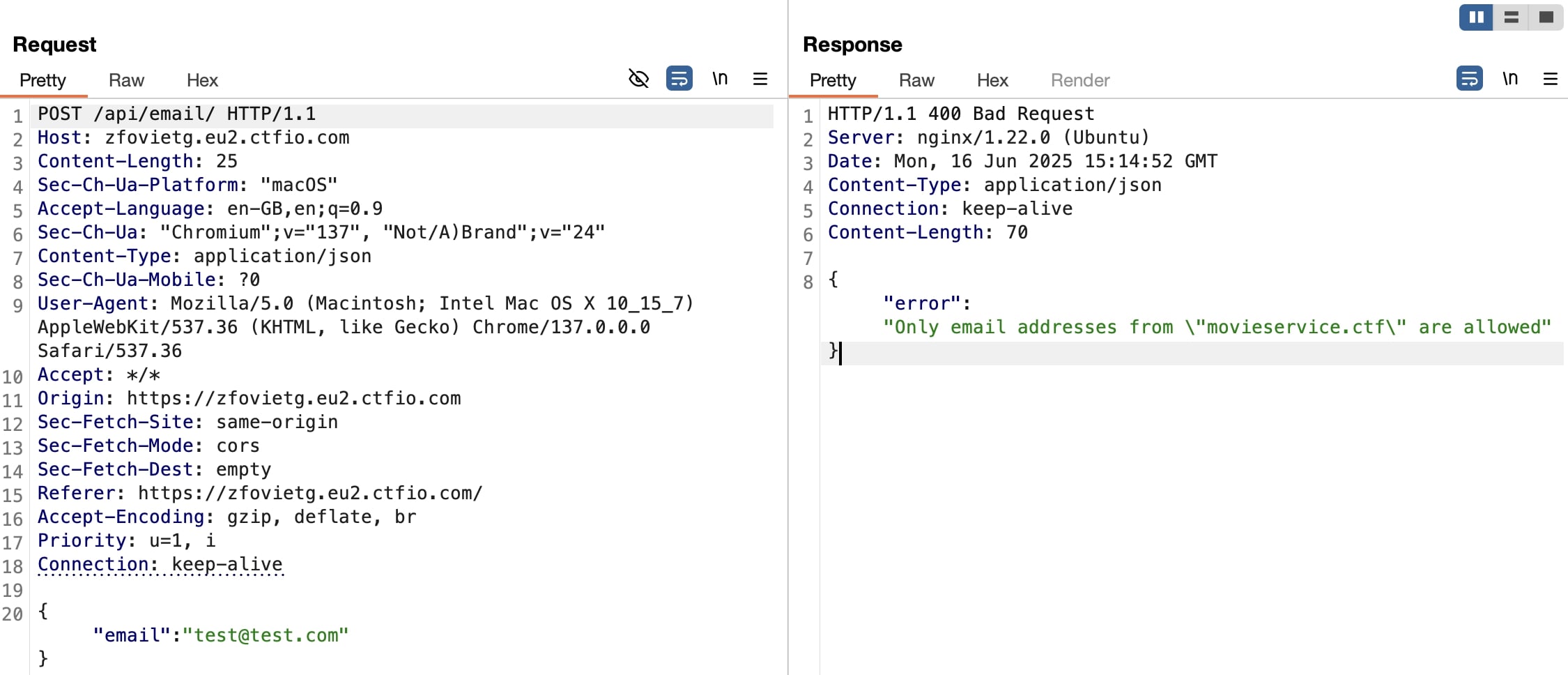The width and height of the screenshot is (1568, 675).
Task: Click the AppleWebKit/537.36 user agent continuation line
Action: 344,327
